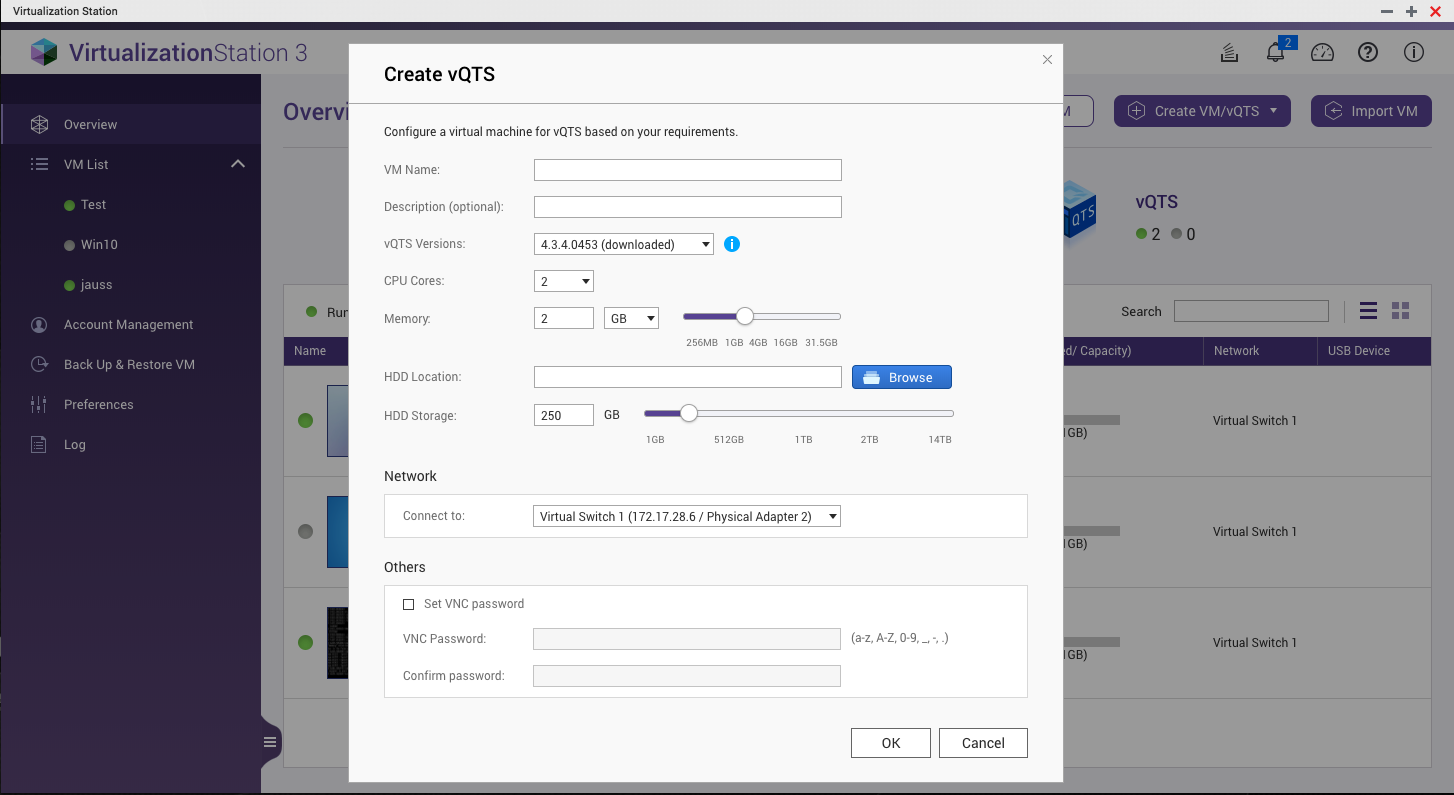The width and height of the screenshot is (1454, 795).
Task: Open notifications bell icon
Action: 1276,52
